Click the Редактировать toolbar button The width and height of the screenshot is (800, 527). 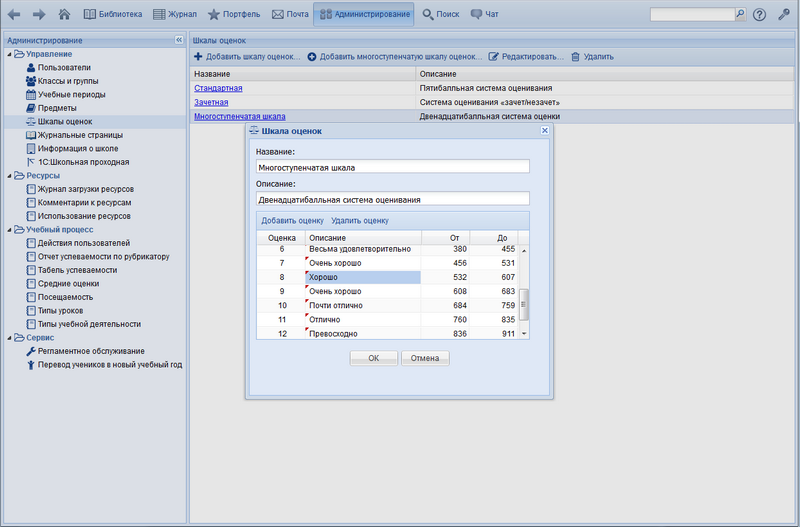click(x=526, y=57)
